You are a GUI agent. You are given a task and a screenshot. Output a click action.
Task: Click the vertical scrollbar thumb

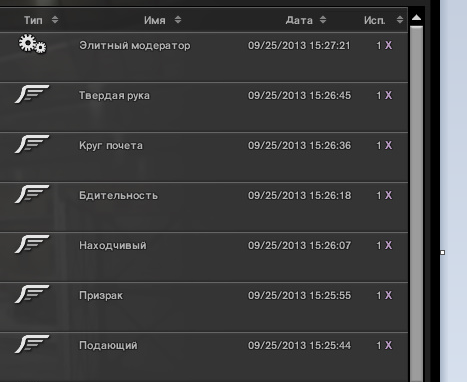coord(416,203)
